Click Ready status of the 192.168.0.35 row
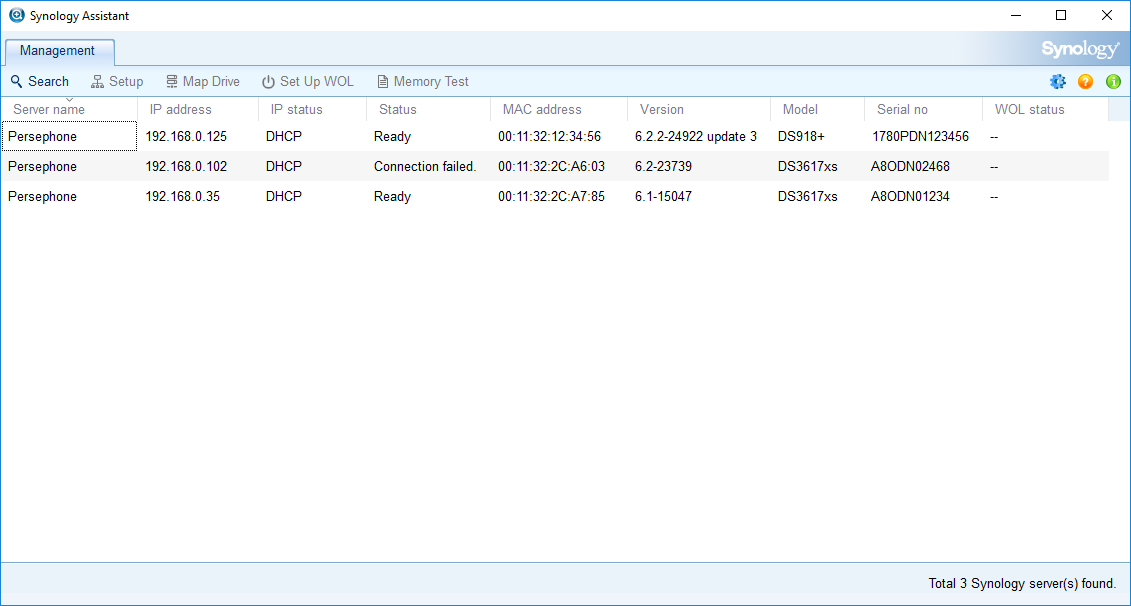 coord(392,196)
